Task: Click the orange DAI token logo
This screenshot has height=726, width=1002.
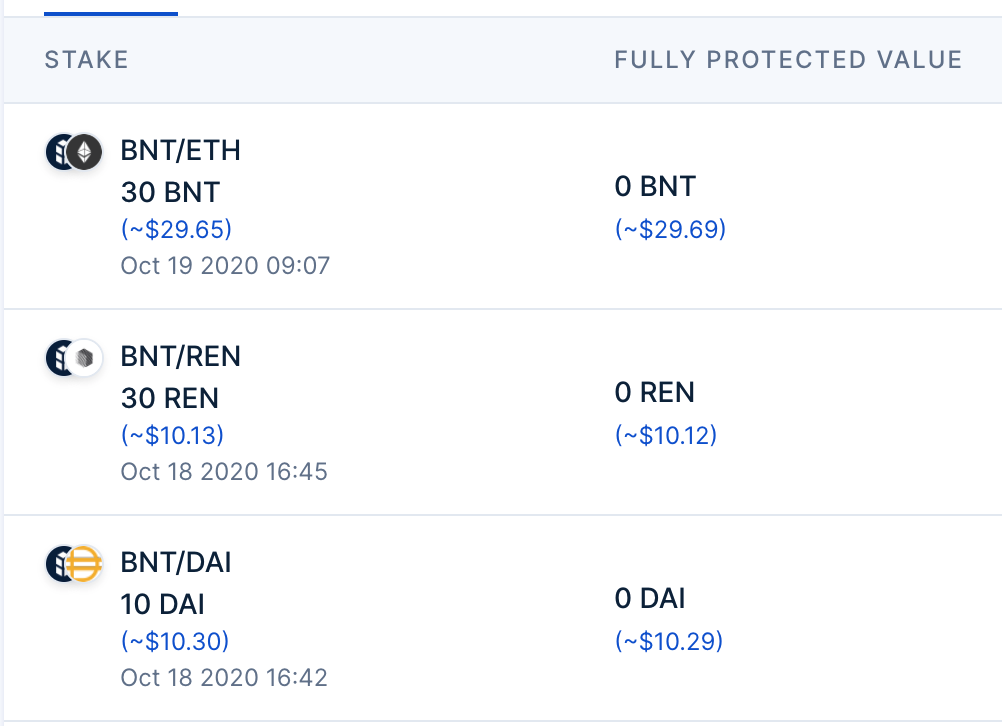Action: pyautogui.click(x=86, y=564)
